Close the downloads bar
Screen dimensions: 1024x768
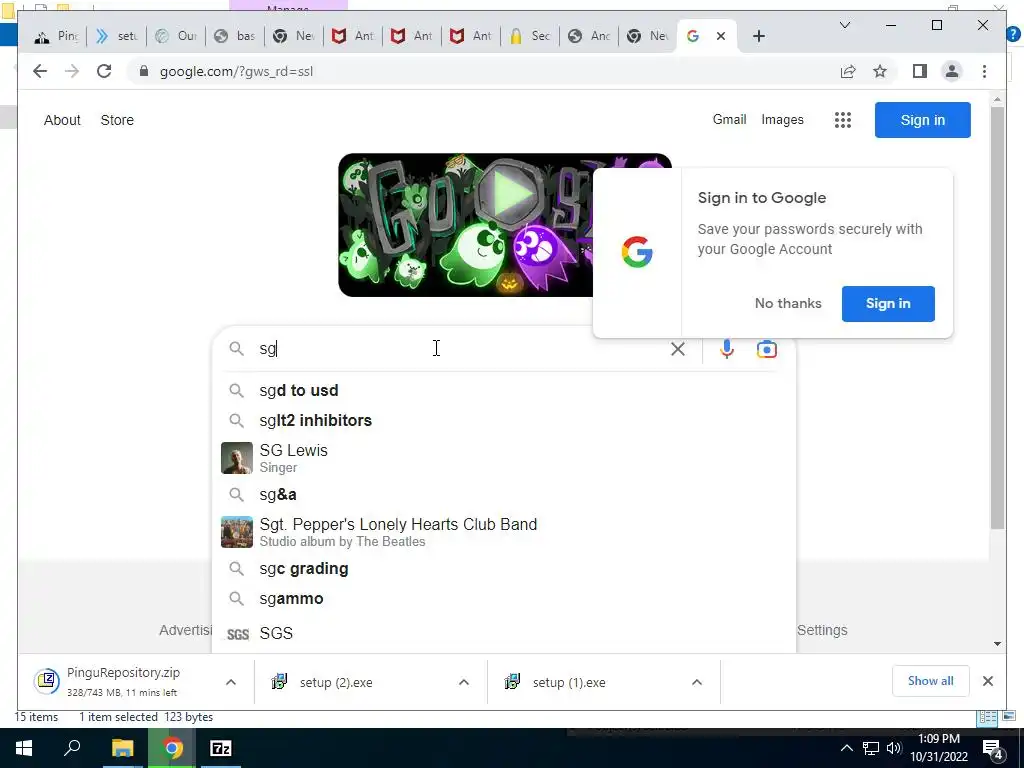[x=987, y=681]
